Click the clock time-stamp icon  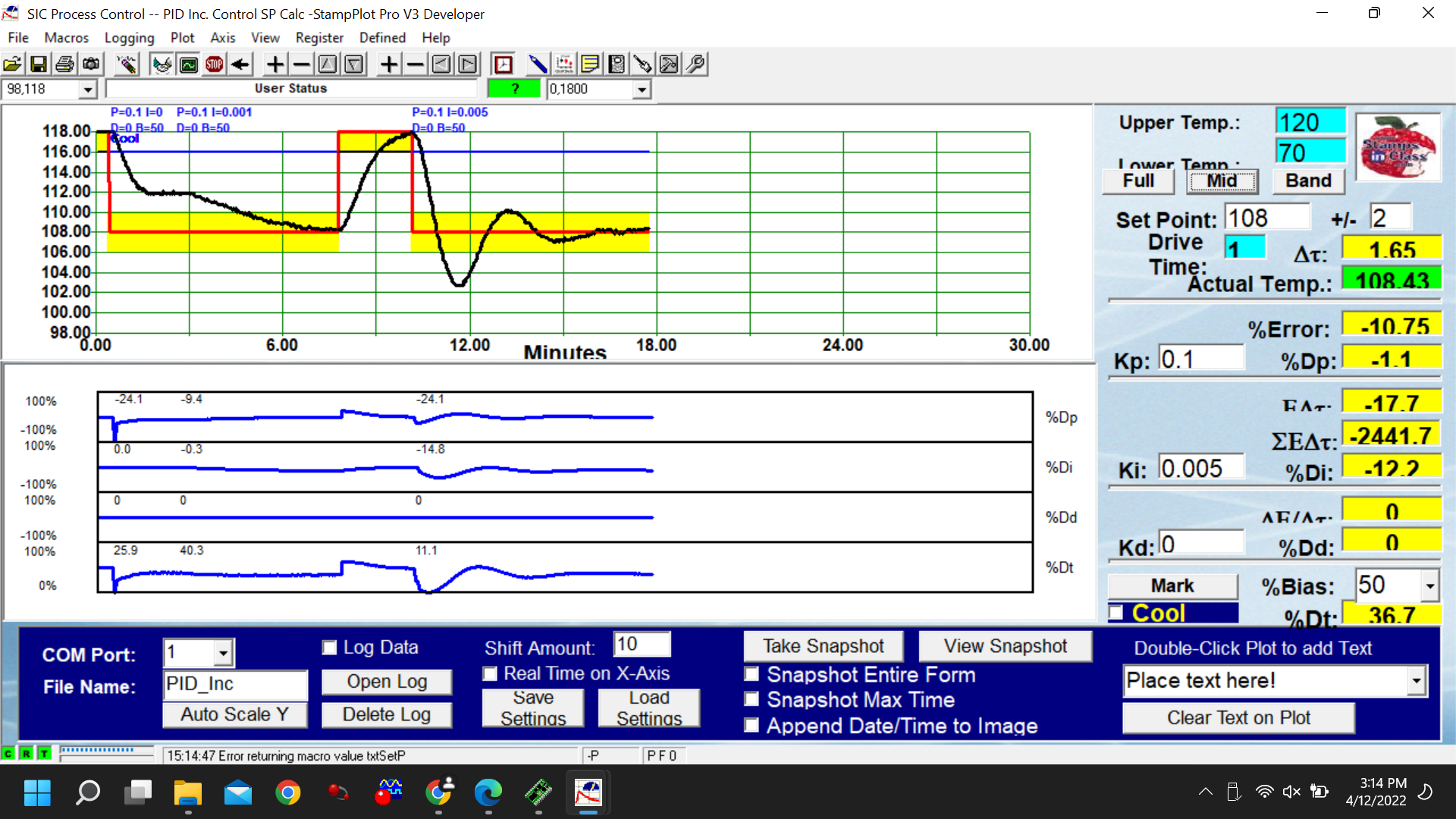point(503,64)
